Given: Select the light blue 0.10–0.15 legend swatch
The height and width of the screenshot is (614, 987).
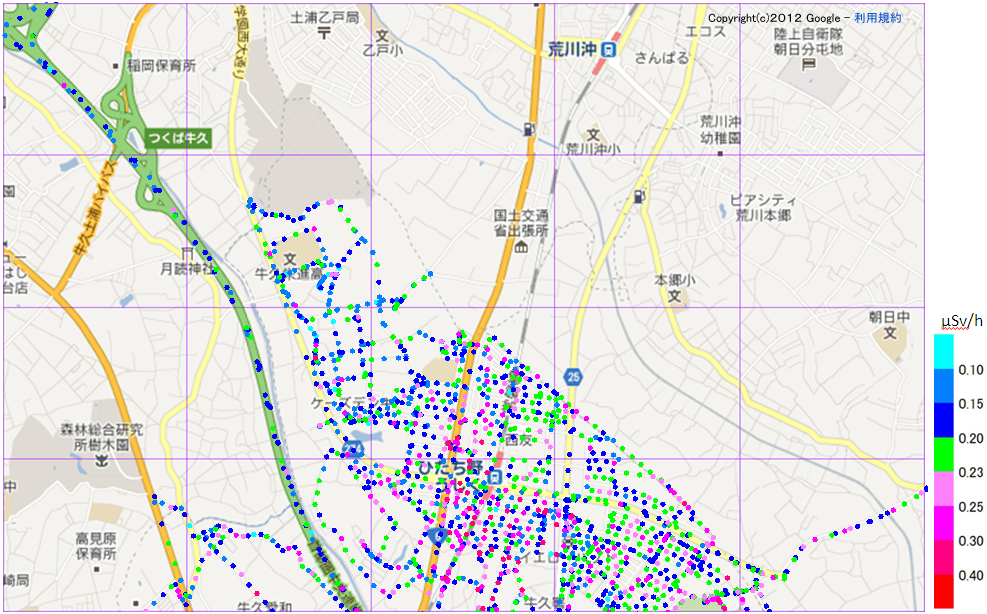Looking at the screenshot, I should (x=944, y=386).
